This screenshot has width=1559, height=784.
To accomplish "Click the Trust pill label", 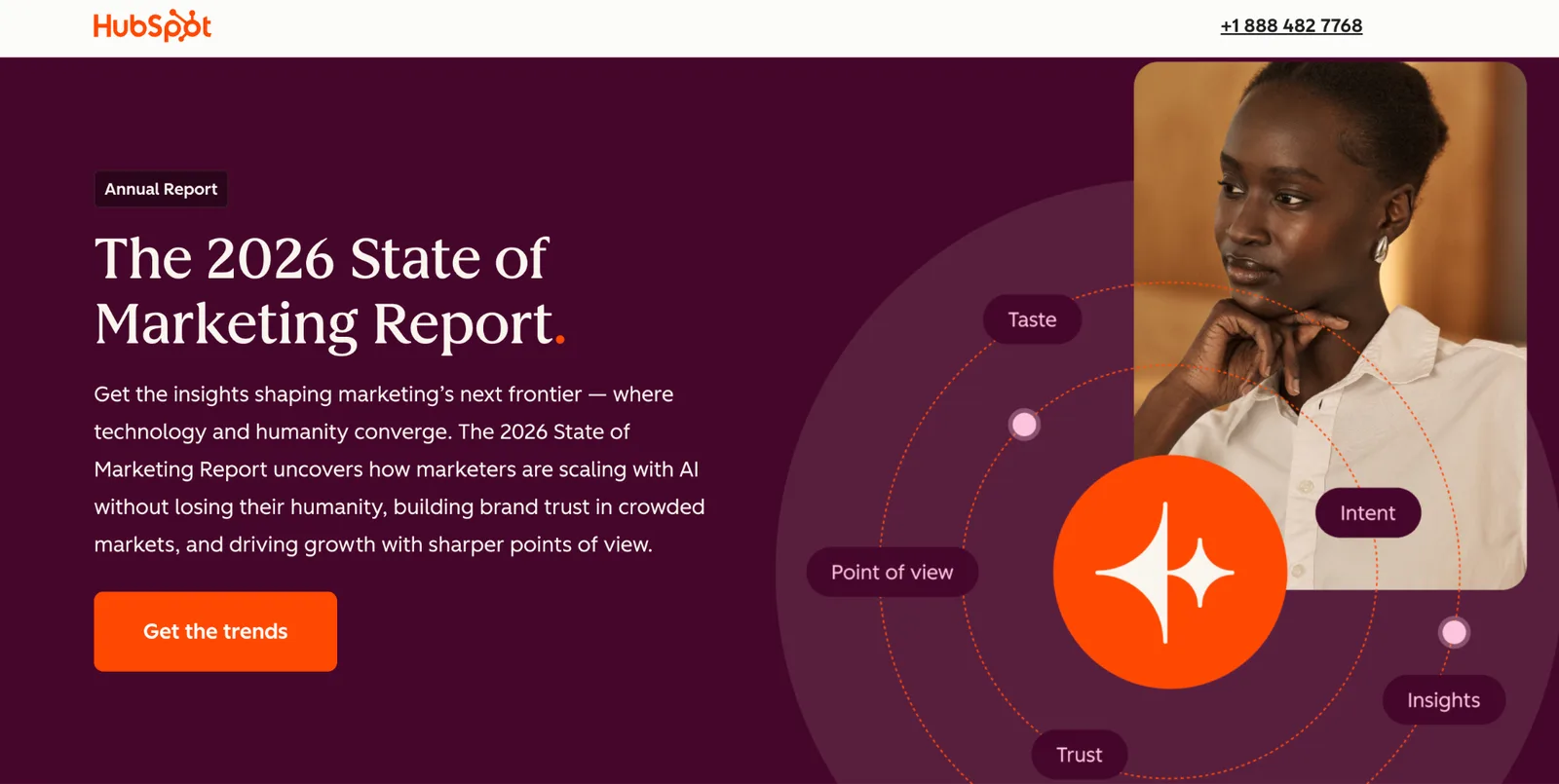I will (1079, 754).
